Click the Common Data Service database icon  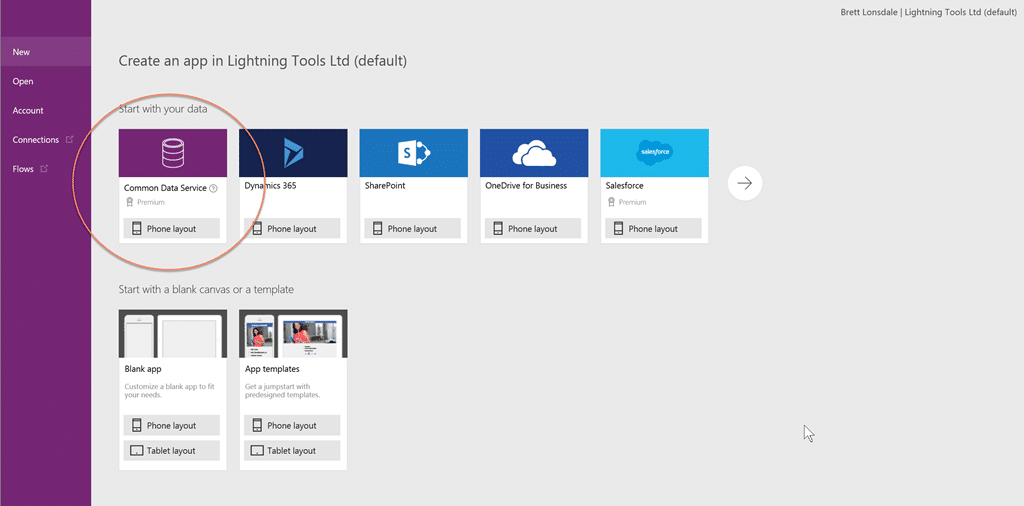click(x=173, y=153)
